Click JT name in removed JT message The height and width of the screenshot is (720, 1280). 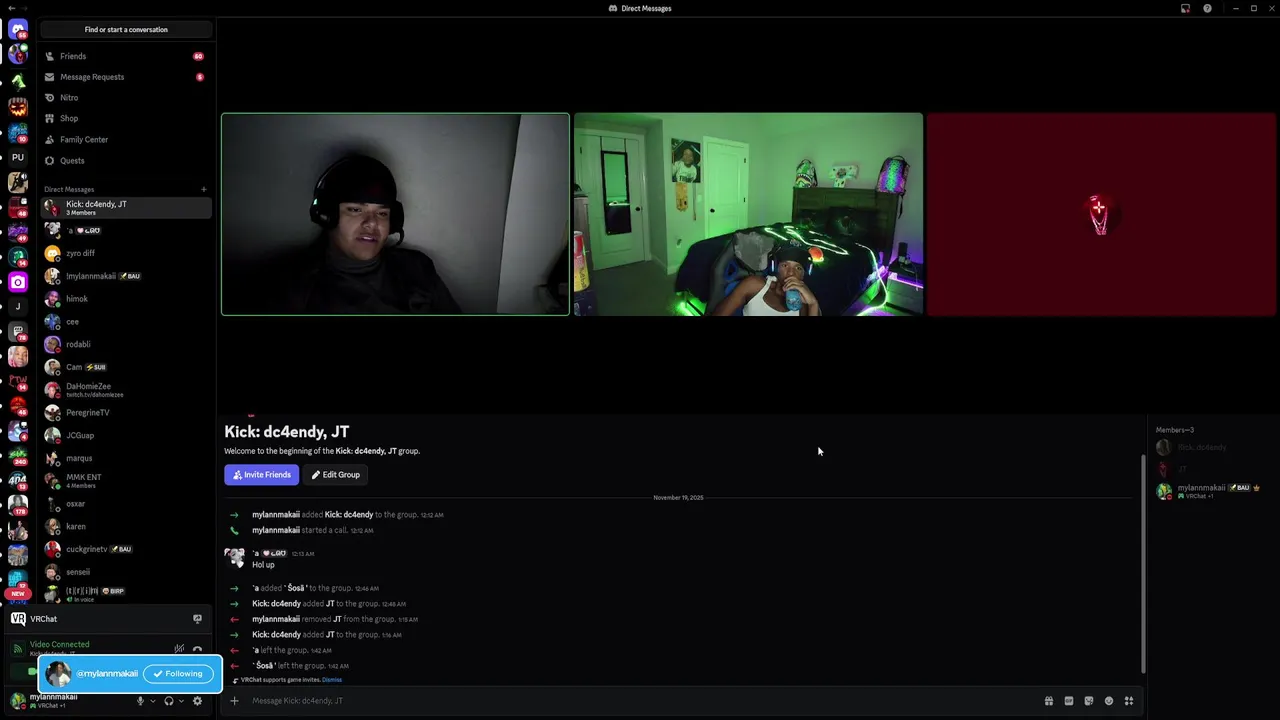coord(337,619)
